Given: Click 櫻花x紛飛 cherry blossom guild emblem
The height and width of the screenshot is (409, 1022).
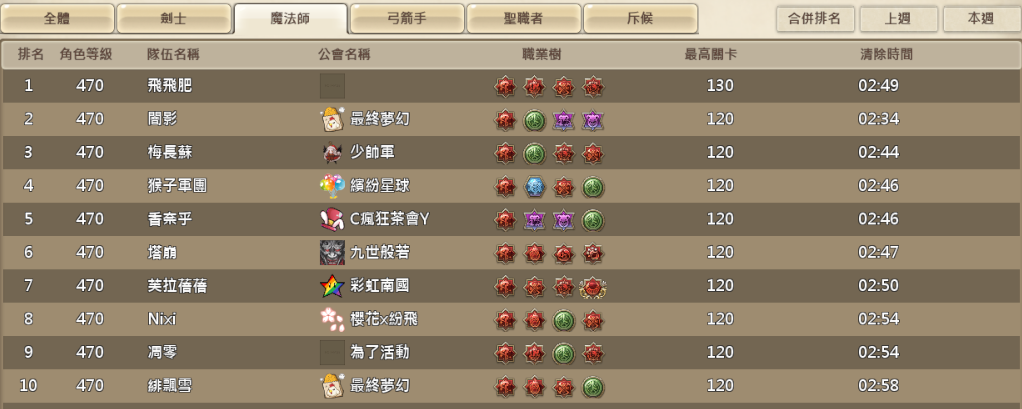Looking at the screenshot, I should [332, 318].
